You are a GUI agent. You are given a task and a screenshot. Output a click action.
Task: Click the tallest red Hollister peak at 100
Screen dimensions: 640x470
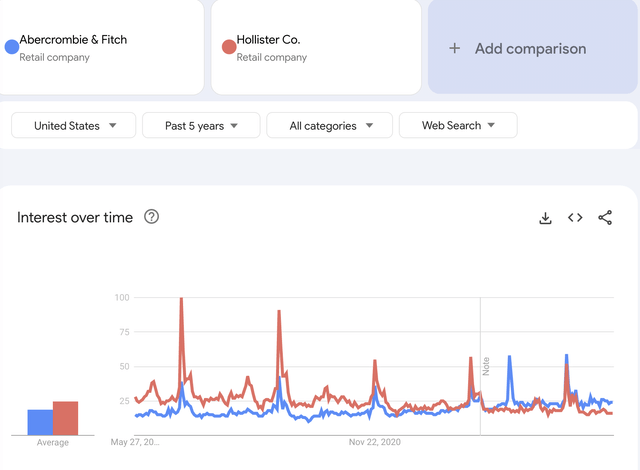tap(181, 299)
